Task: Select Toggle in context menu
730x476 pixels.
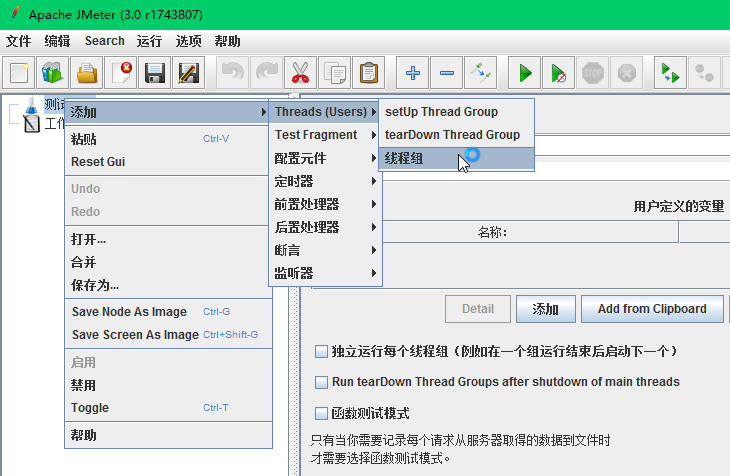Action: point(168,408)
